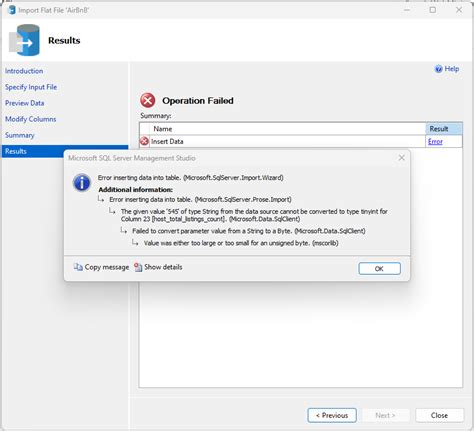Click the wizard title bar app icon
The image size is (474, 431).
12,10
